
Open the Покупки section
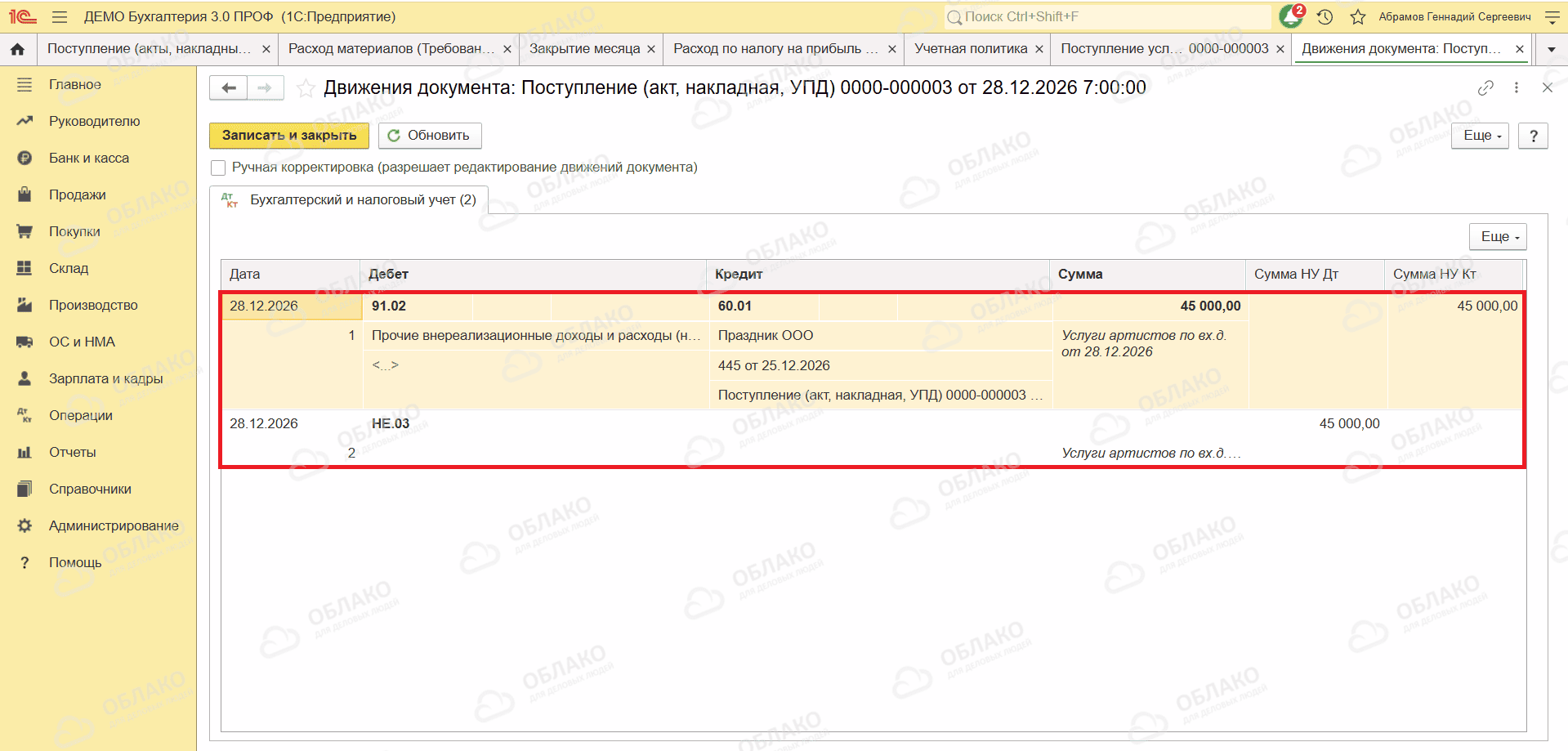[74, 231]
